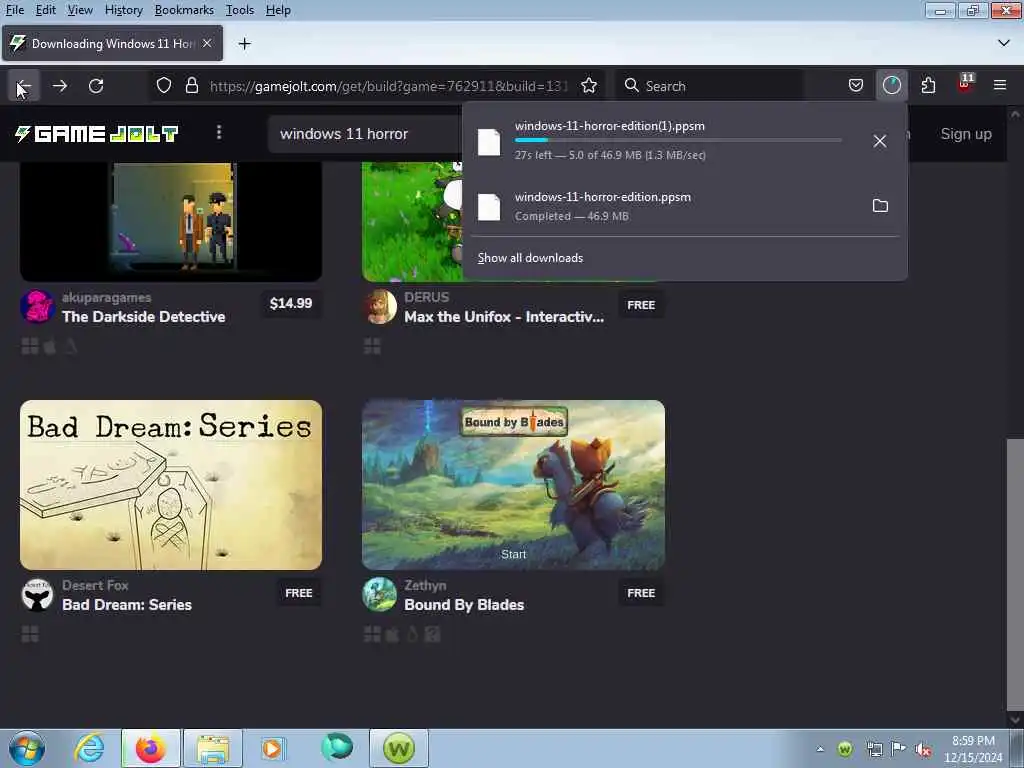Switch to Firefox in the taskbar

click(151, 748)
